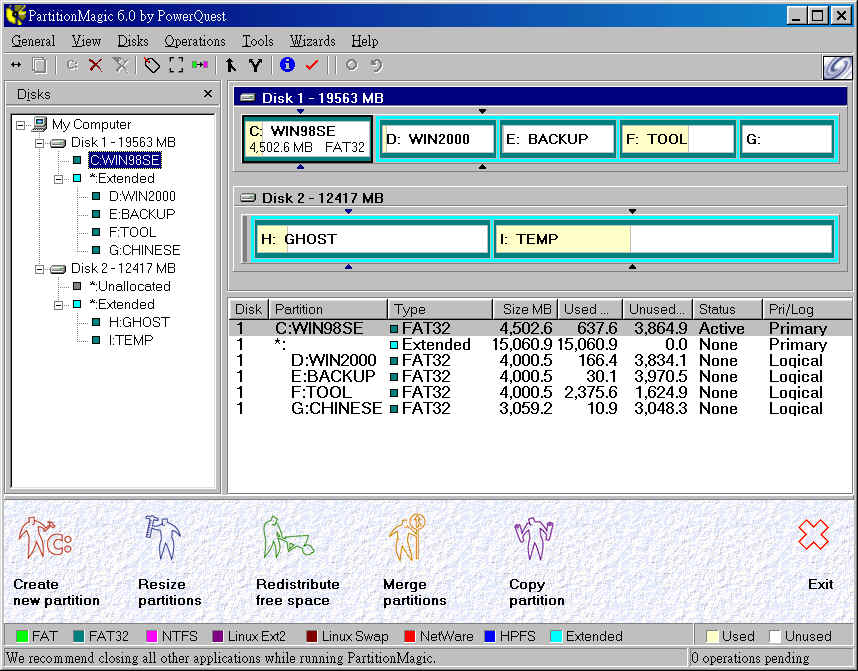Collapse the My Computer tree node

[21, 125]
